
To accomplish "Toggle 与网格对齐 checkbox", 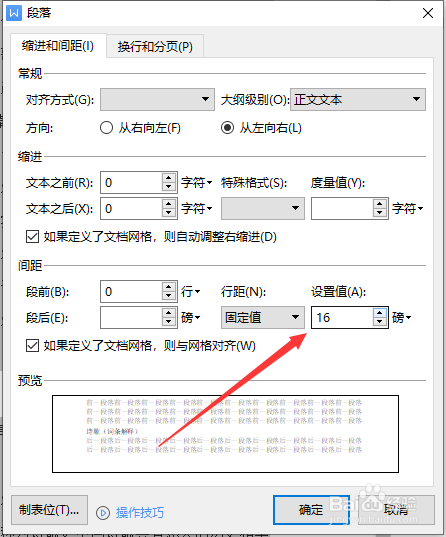I will (32, 346).
